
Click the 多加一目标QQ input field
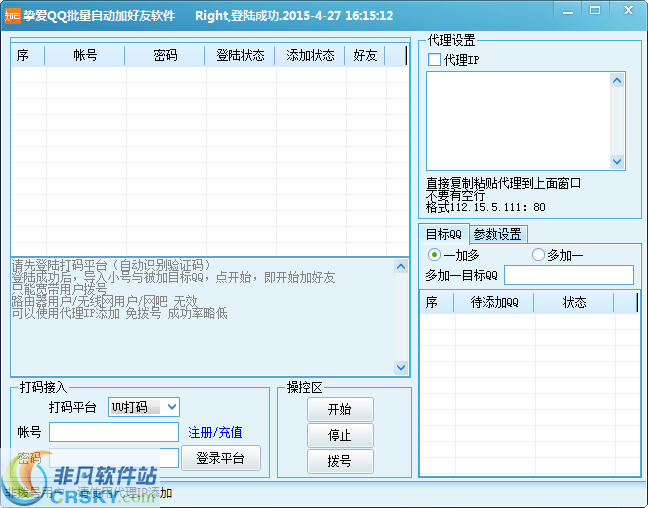[569, 275]
